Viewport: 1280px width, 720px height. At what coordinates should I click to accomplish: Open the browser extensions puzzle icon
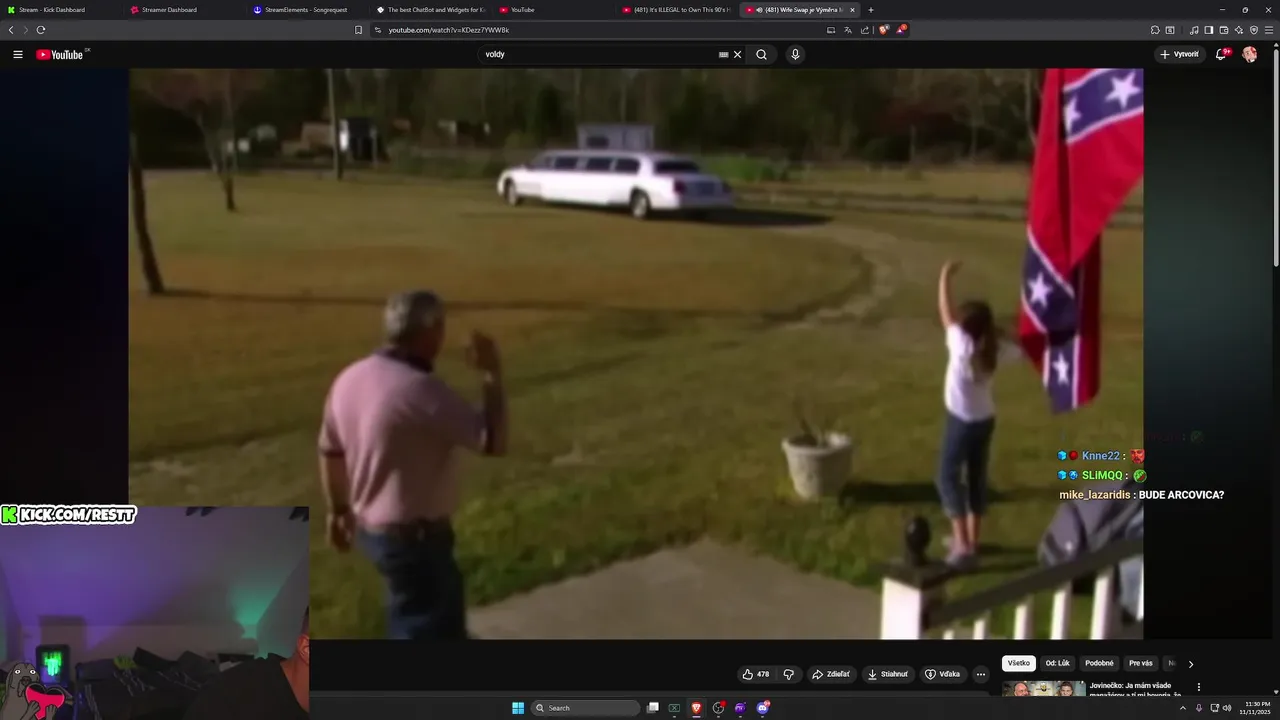tap(1155, 30)
